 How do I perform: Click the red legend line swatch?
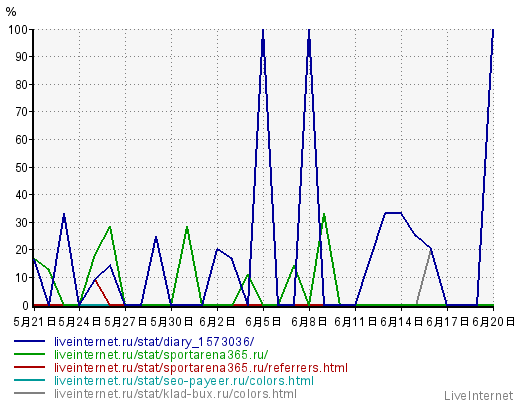click(x=29, y=367)
